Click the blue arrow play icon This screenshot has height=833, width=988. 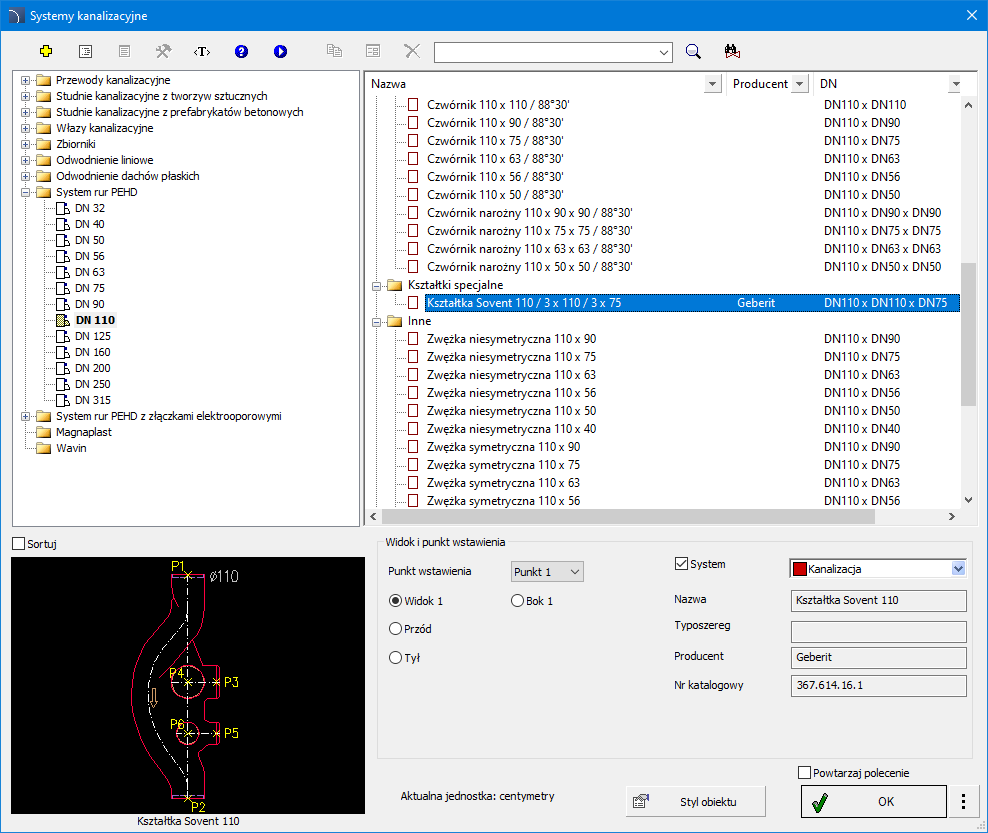coord(280,51)
